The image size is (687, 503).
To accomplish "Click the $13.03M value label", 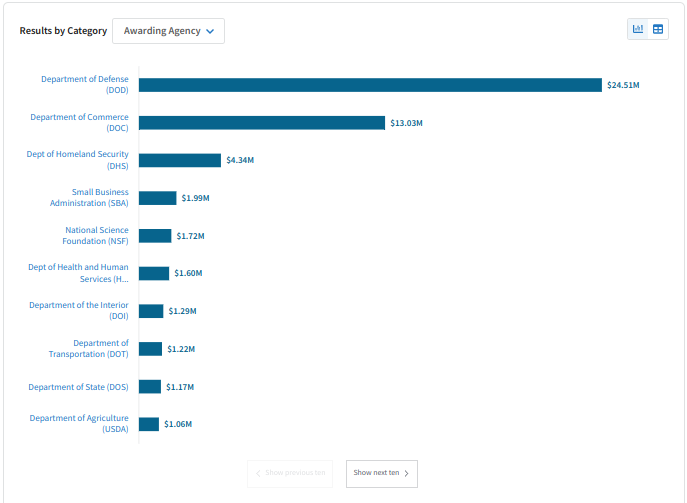I will (407, 123).
